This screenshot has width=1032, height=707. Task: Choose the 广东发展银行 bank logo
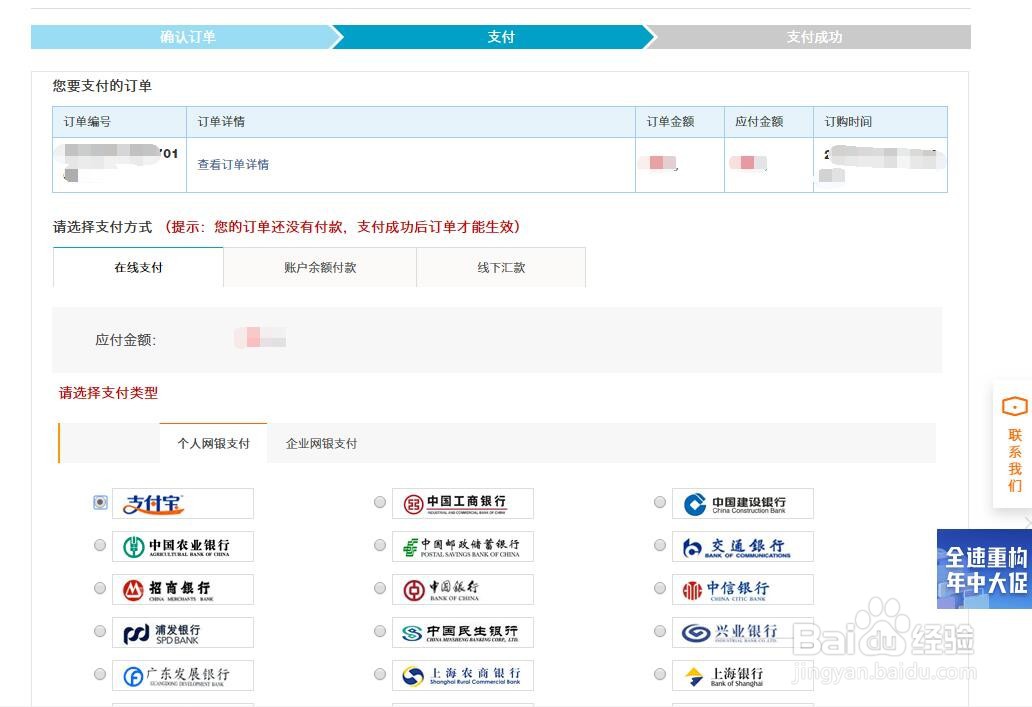pyautogui.click(x=183, y=675)
